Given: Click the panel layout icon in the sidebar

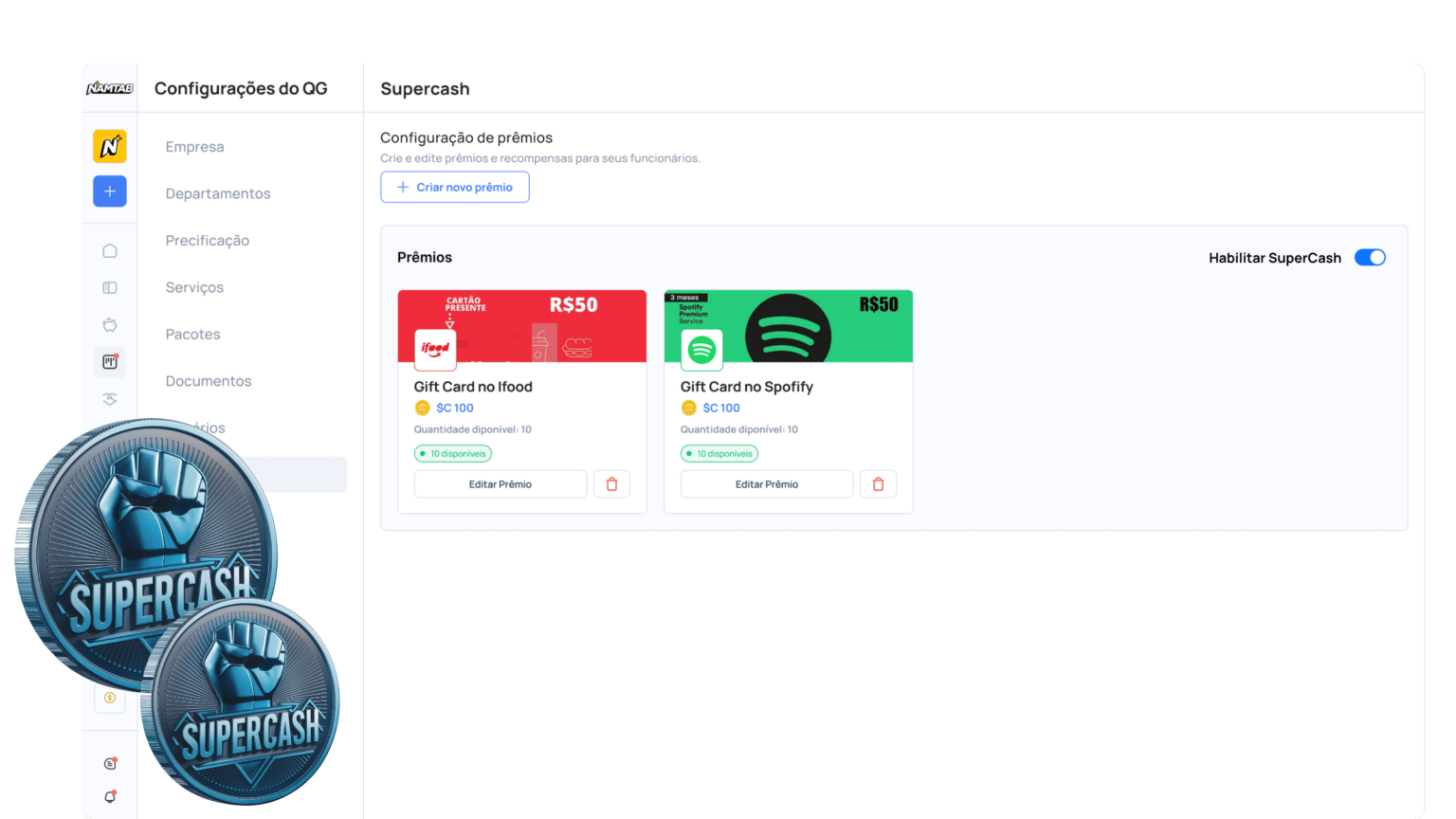Looking at the screenshot, I should (x=109, y=286).
